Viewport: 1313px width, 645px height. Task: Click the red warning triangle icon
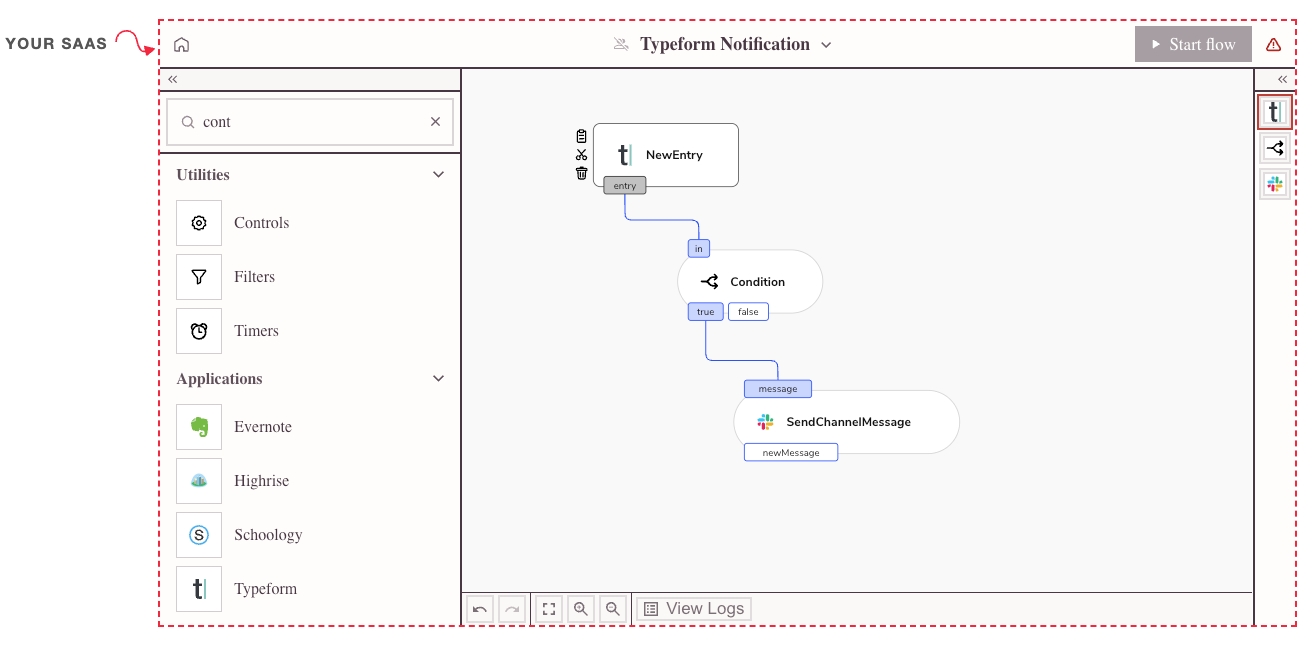(1273, 45)
